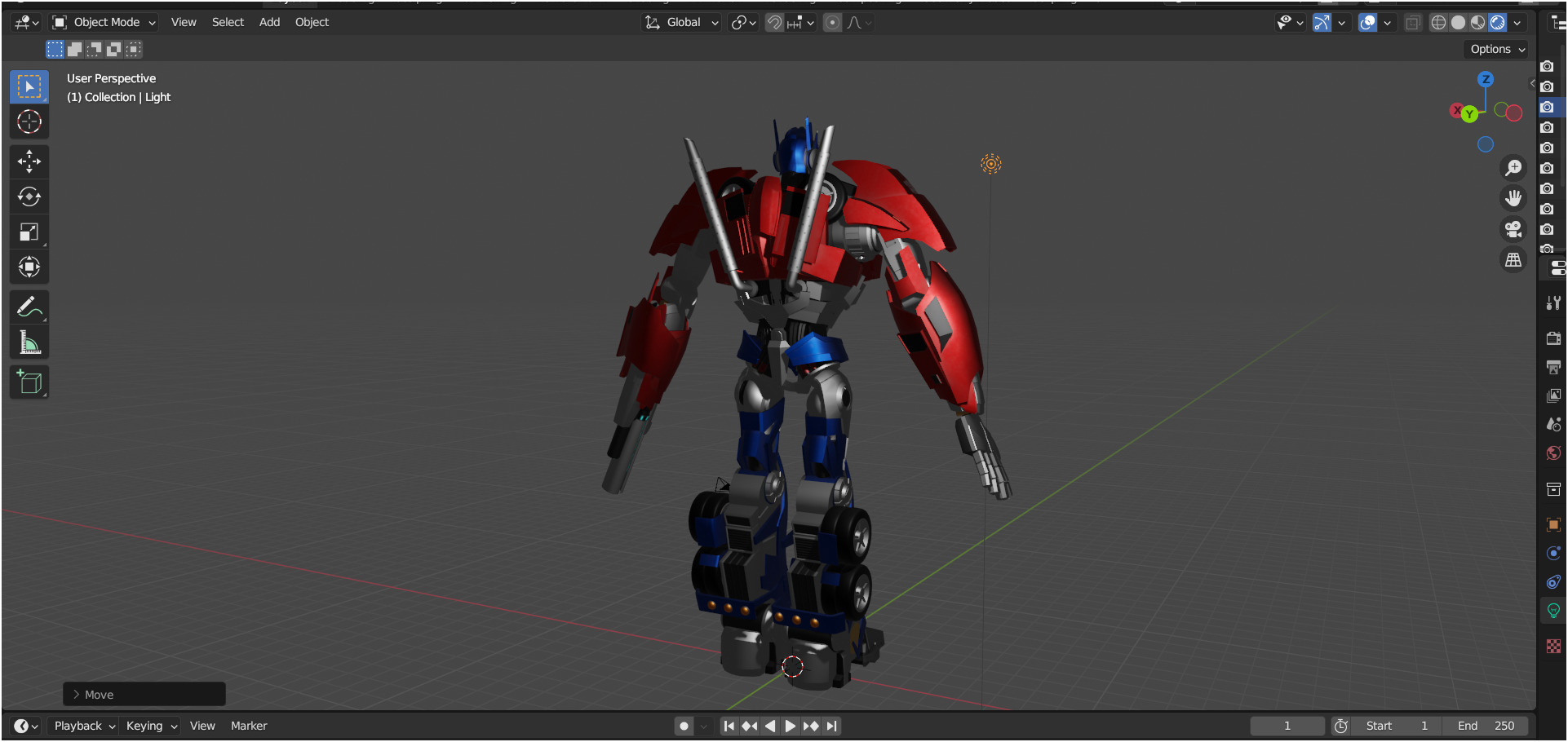
Task: Open the timeline Playback menu
Action: coord(84,727)
